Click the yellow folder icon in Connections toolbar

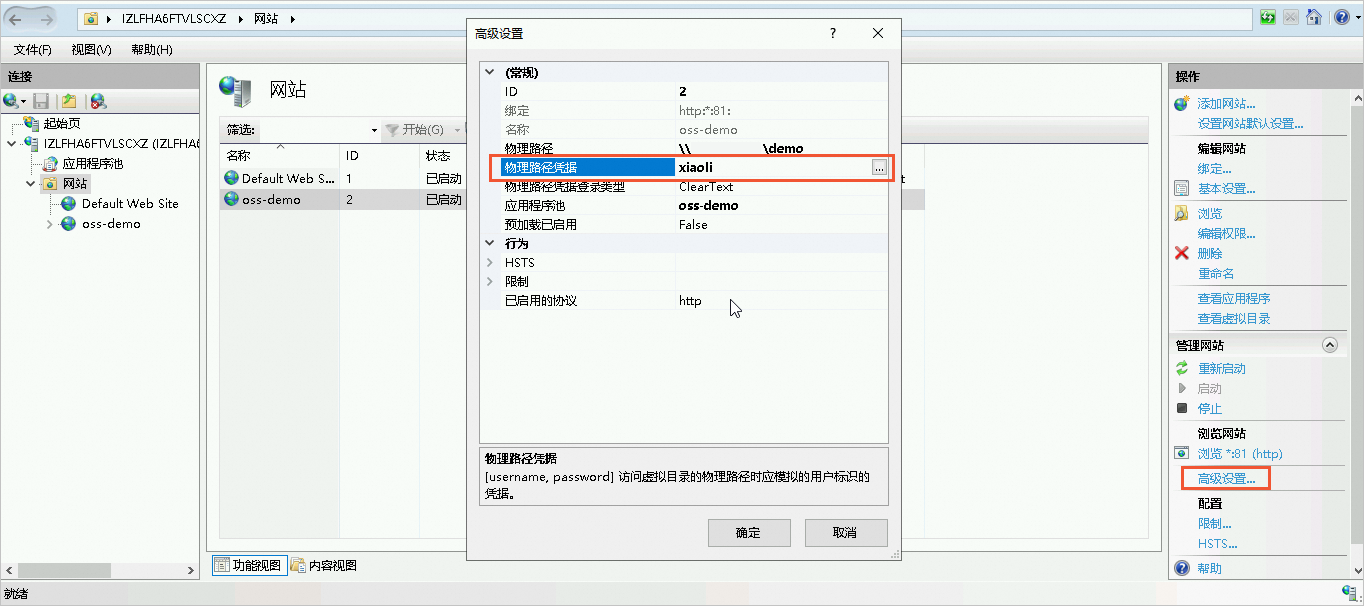(x=68, y=101)
